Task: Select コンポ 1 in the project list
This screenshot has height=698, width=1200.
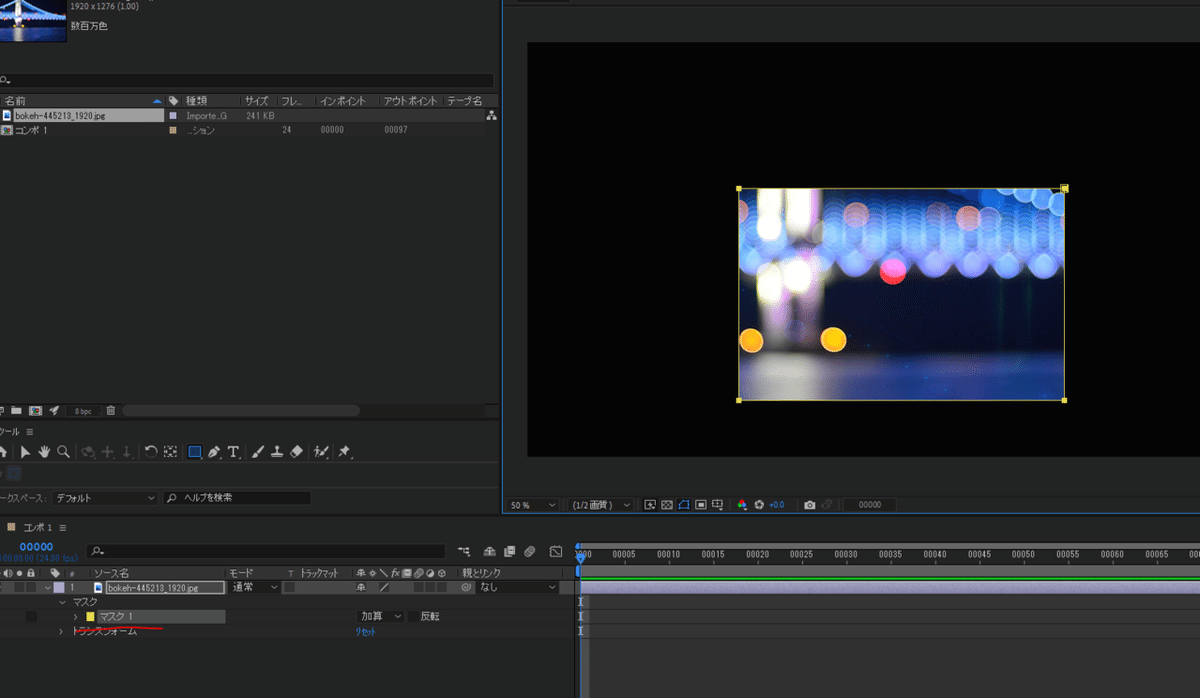Action: tap(30, 130)
